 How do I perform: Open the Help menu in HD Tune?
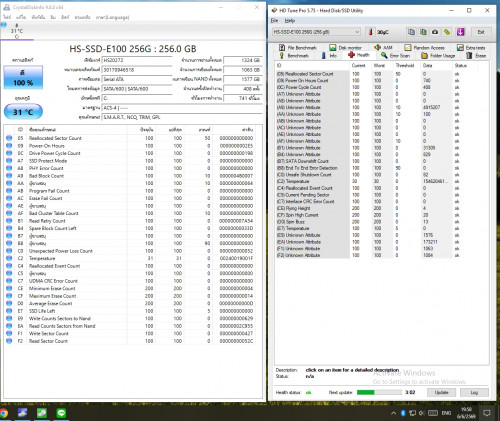[289, 21]
